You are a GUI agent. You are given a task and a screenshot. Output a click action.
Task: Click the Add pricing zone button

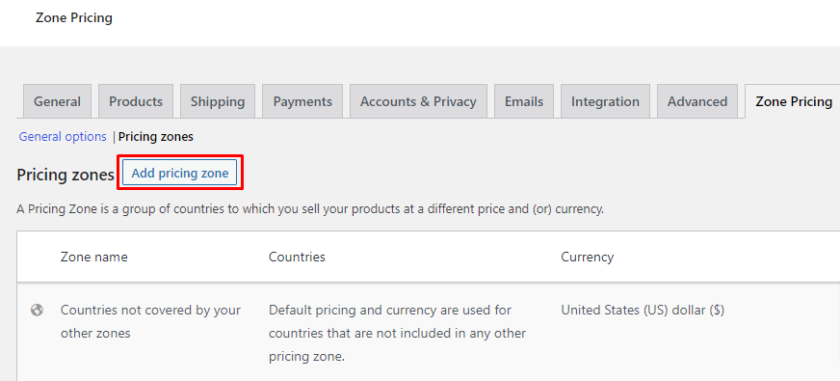tap(180, 173)
